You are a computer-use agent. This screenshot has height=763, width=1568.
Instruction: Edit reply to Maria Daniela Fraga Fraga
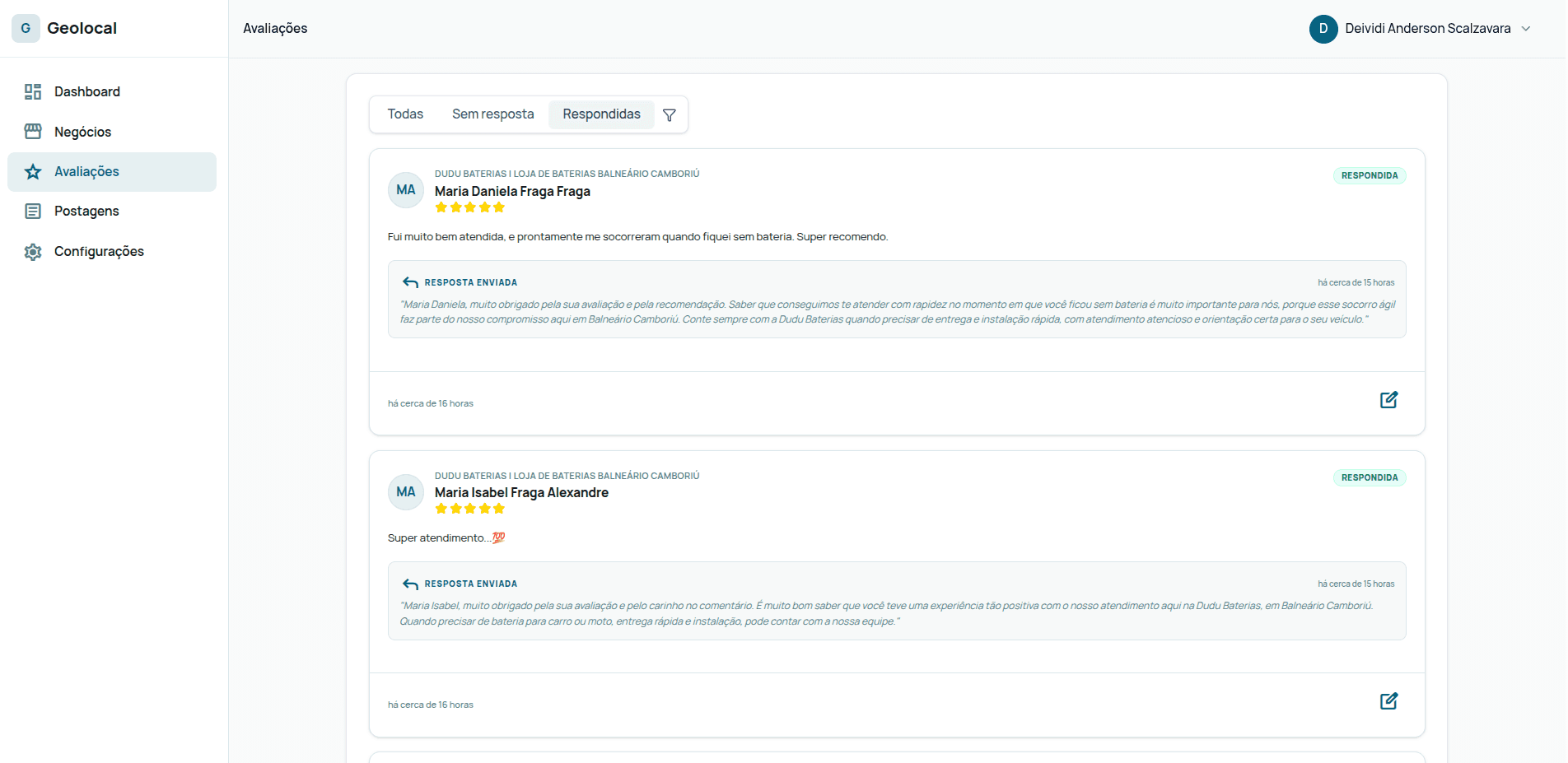tap(1388, 400)
